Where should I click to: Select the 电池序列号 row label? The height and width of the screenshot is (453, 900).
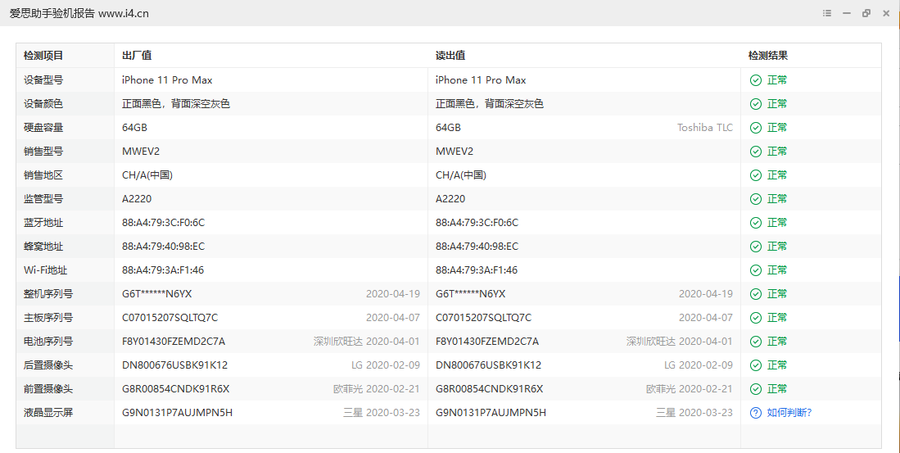pyautogui.click(x=48, y=342)
